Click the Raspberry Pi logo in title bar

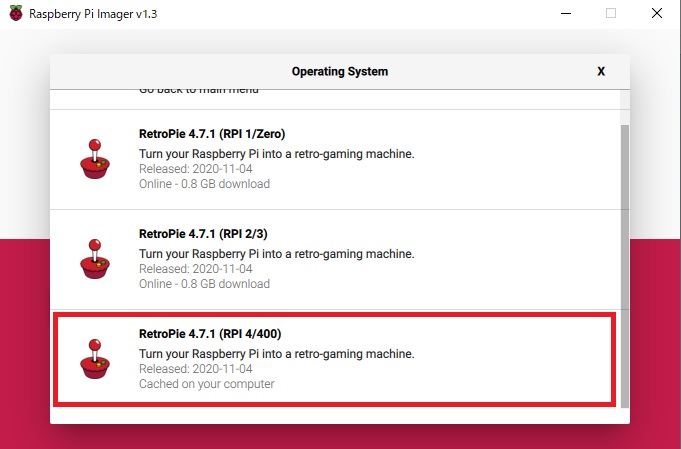[x=15, y=14]
